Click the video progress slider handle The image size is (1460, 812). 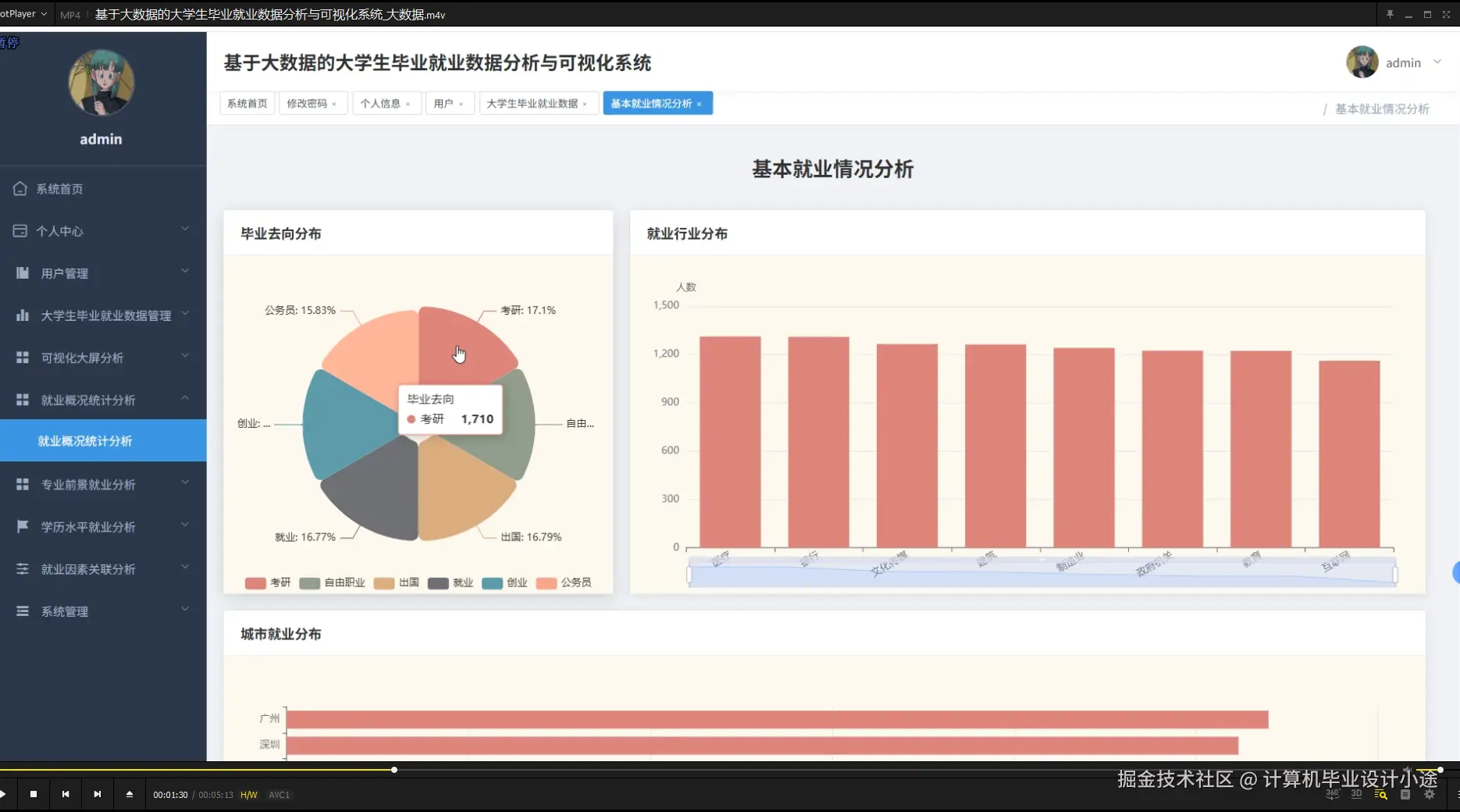(395, 770)
